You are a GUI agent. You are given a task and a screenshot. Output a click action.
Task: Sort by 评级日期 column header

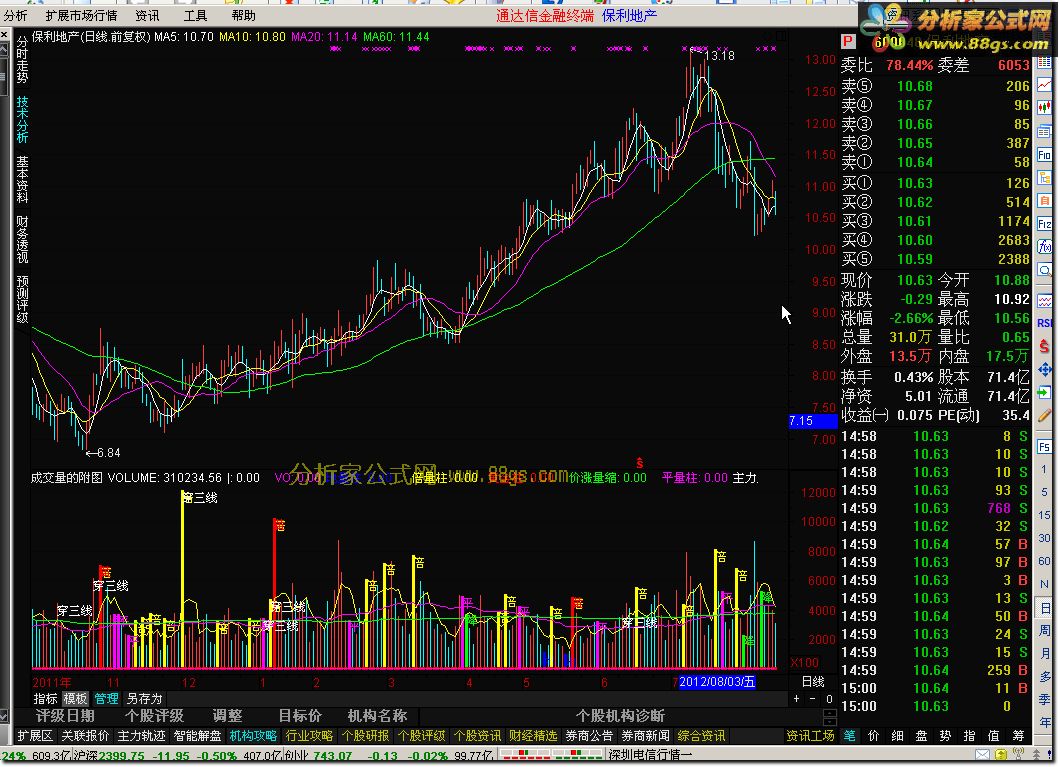tap(65, 716)
